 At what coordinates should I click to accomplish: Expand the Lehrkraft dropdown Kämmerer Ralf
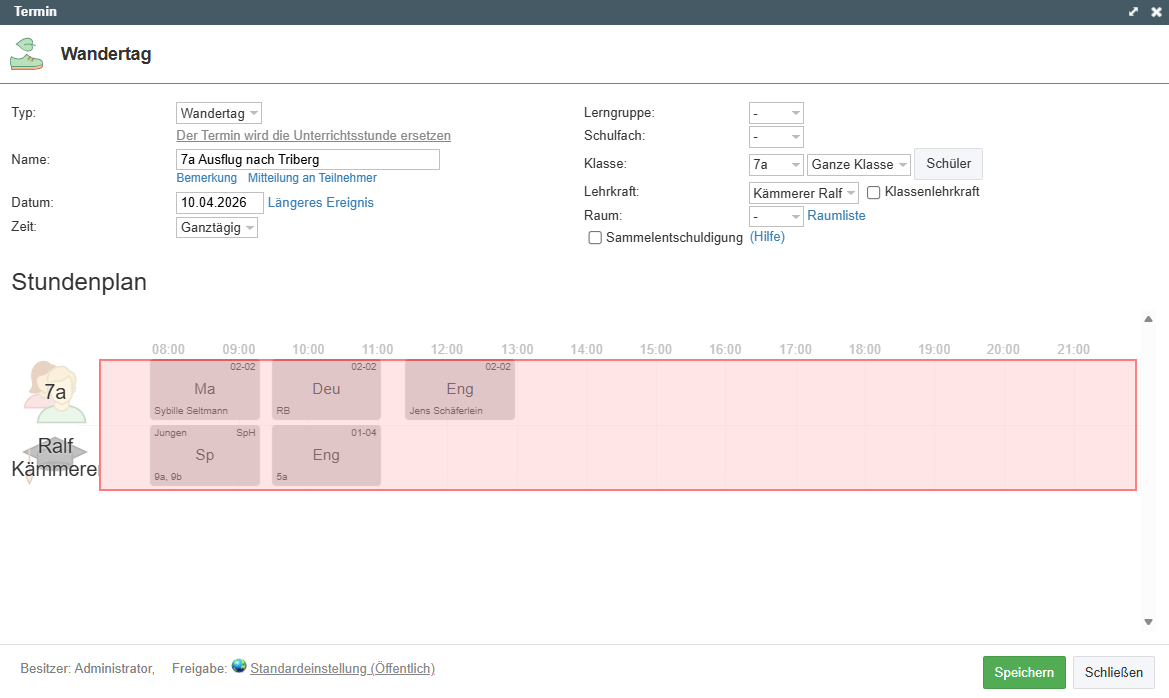tap(803, 193)
